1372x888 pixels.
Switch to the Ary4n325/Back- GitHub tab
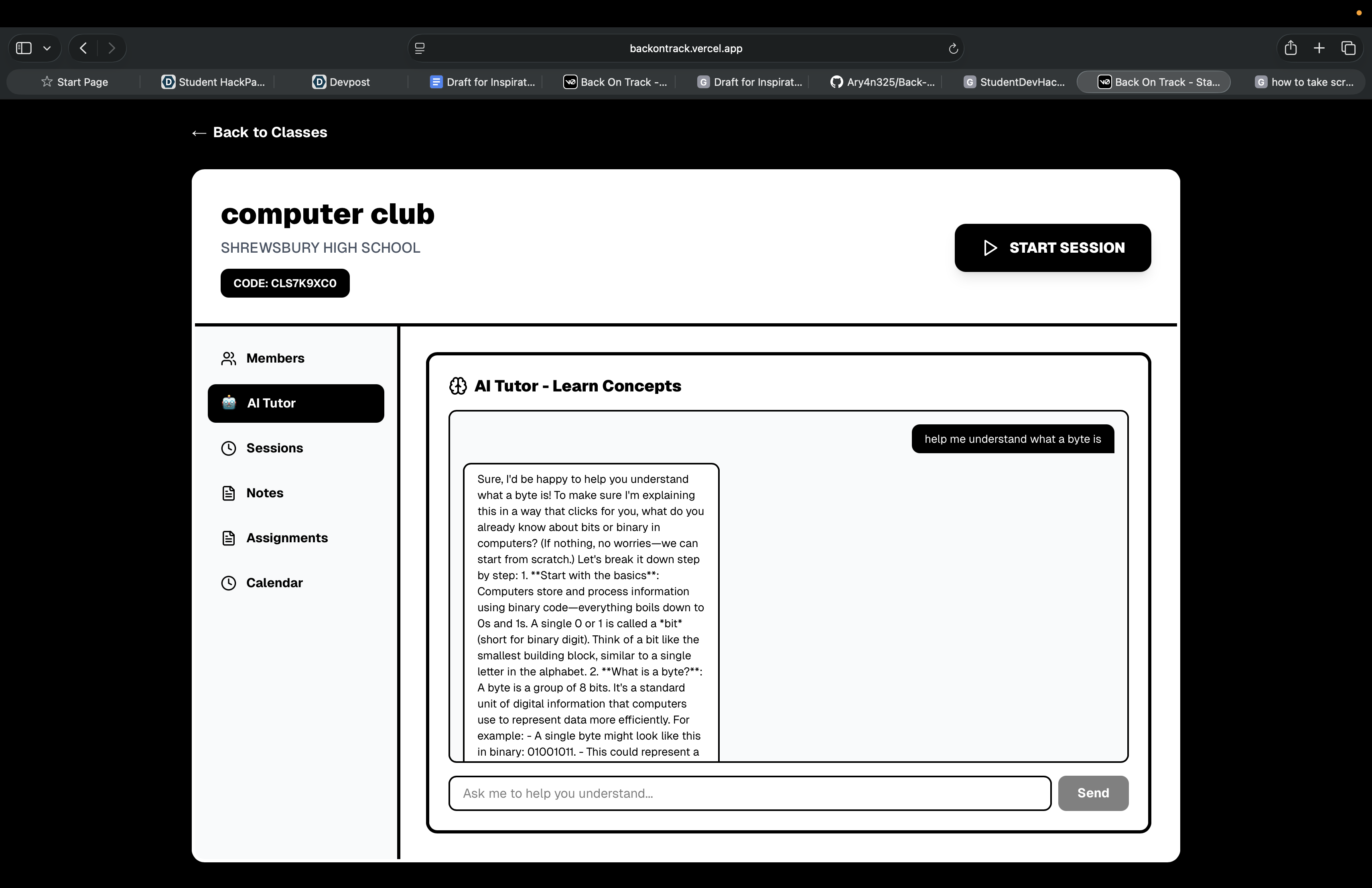point(882,82)
